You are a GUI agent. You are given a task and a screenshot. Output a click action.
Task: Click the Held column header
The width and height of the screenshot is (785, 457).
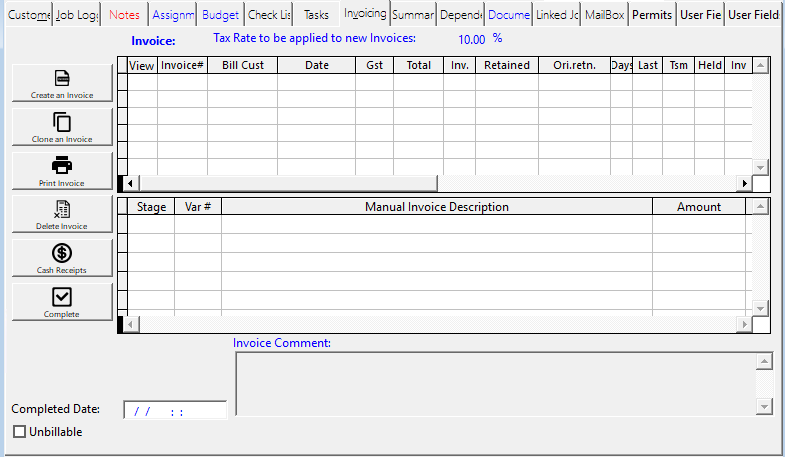point(709,65)
